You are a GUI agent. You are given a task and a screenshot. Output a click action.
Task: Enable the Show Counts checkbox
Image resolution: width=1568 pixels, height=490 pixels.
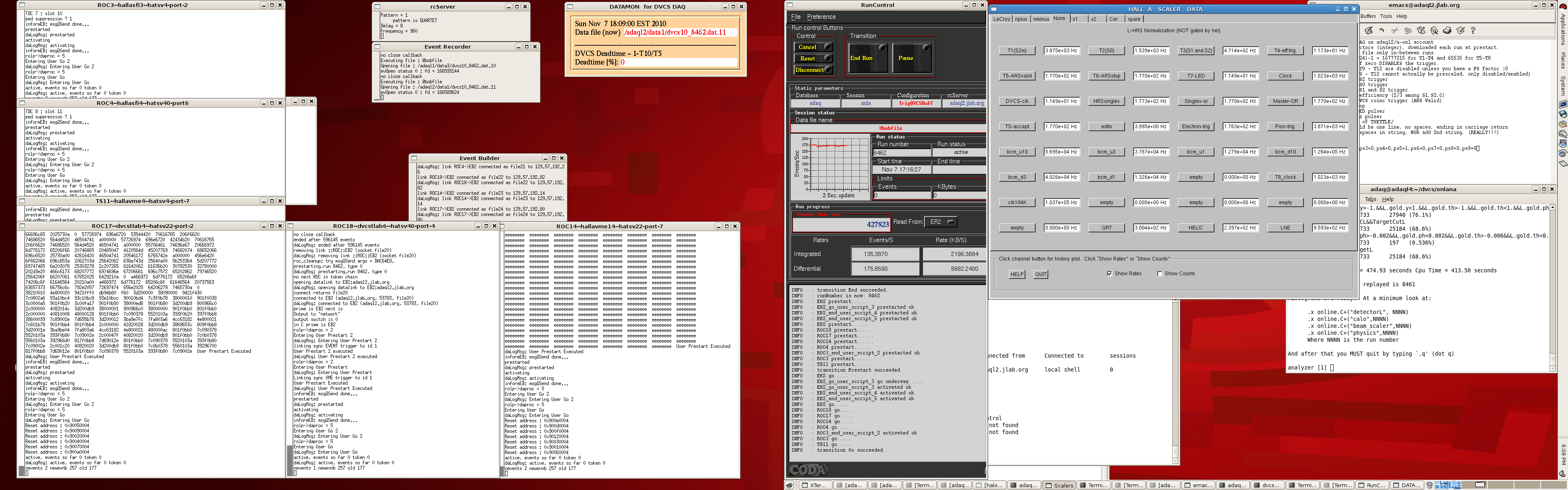[x=1159, y=273]
